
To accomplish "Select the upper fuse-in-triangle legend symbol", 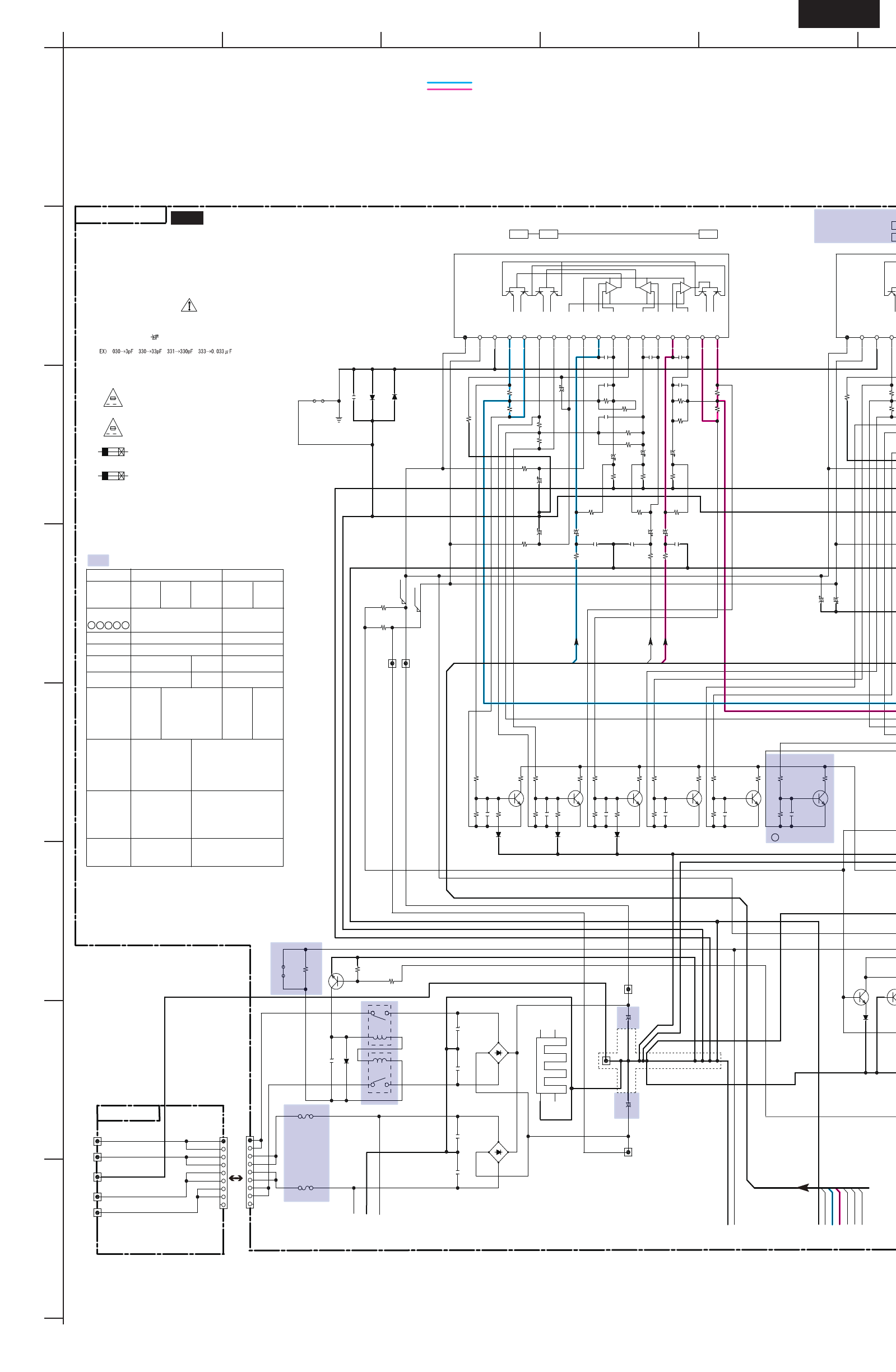I will (113, 397).
